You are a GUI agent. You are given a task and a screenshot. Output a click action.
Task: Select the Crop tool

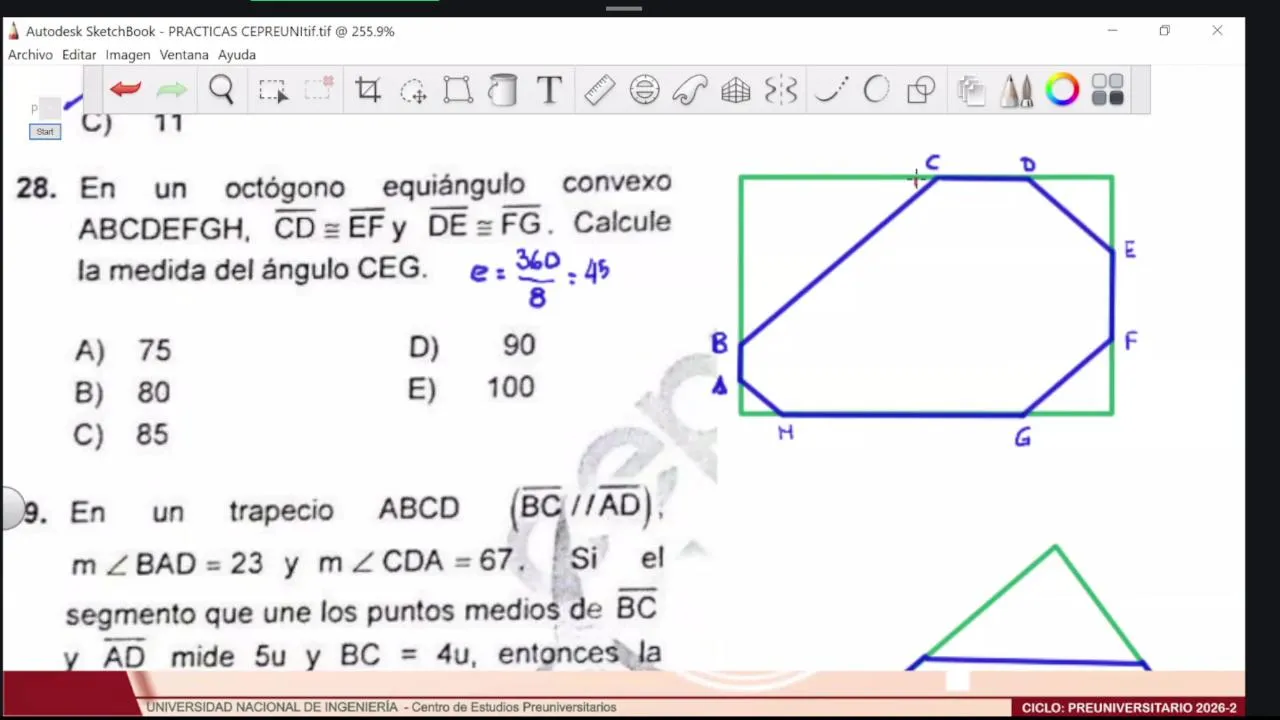[x=368, y=91]
